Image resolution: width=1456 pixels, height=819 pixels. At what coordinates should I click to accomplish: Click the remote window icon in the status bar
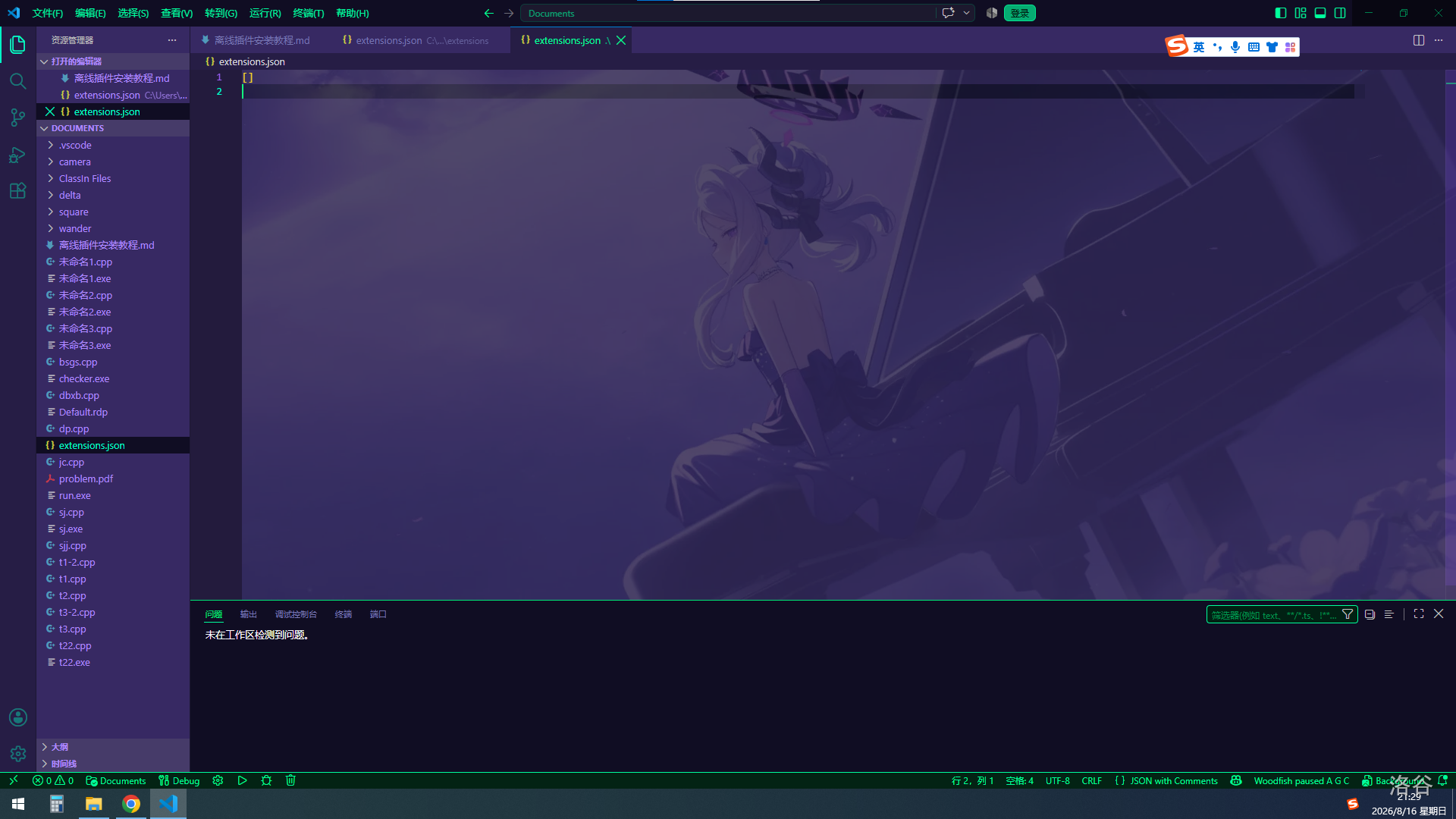(13, 780)
